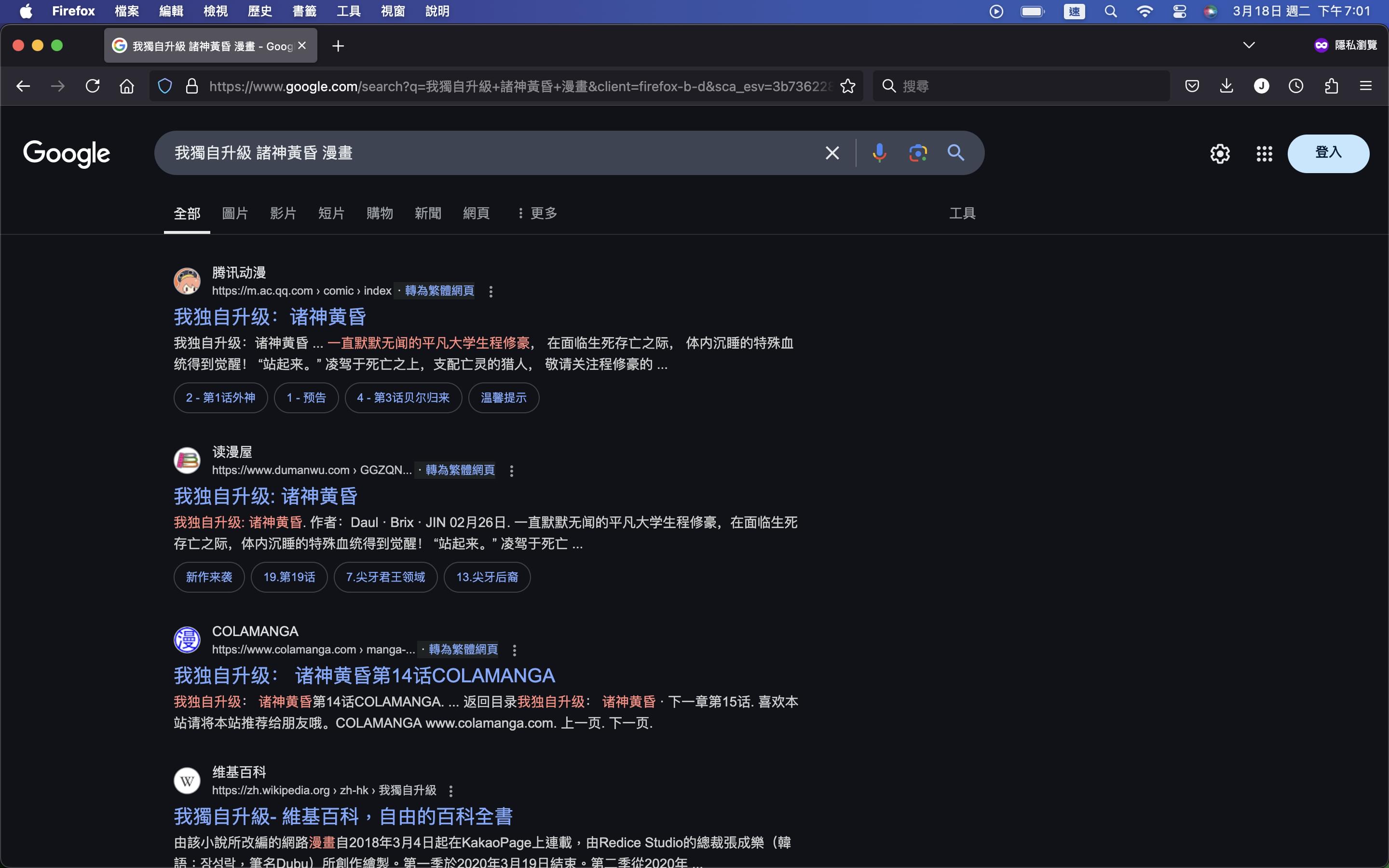
Task: Switch to the 網頁 tab
Action: tap(477, 214)
